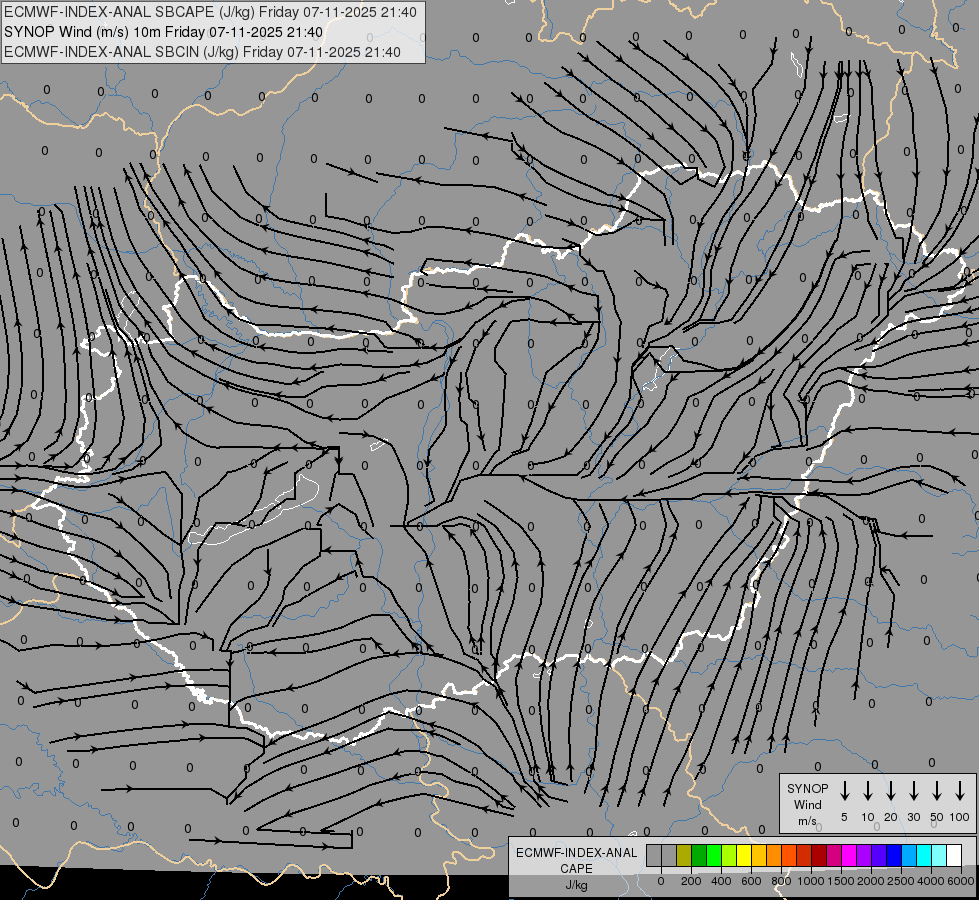The image size is (979, 900).
Task: Click the '400' value under the color bar
Action: [721, 881]
